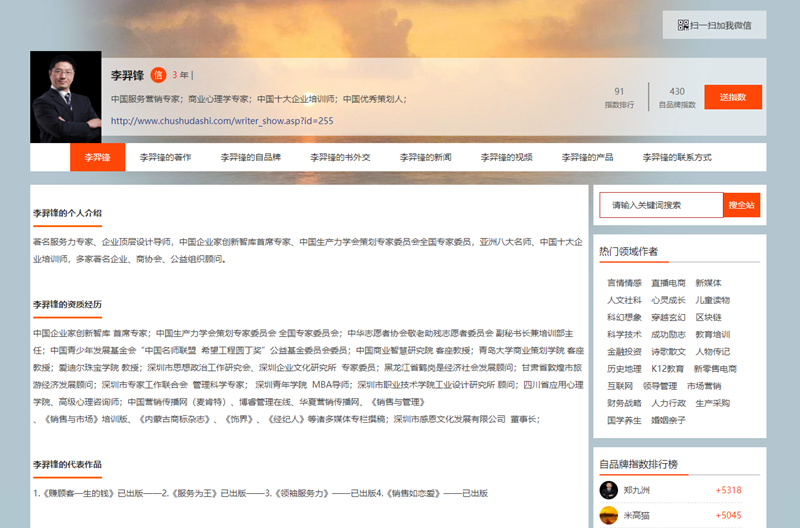Screen dimensions: 800x528
Task: Click the QR code icon for WeChat
Action: 683,25
